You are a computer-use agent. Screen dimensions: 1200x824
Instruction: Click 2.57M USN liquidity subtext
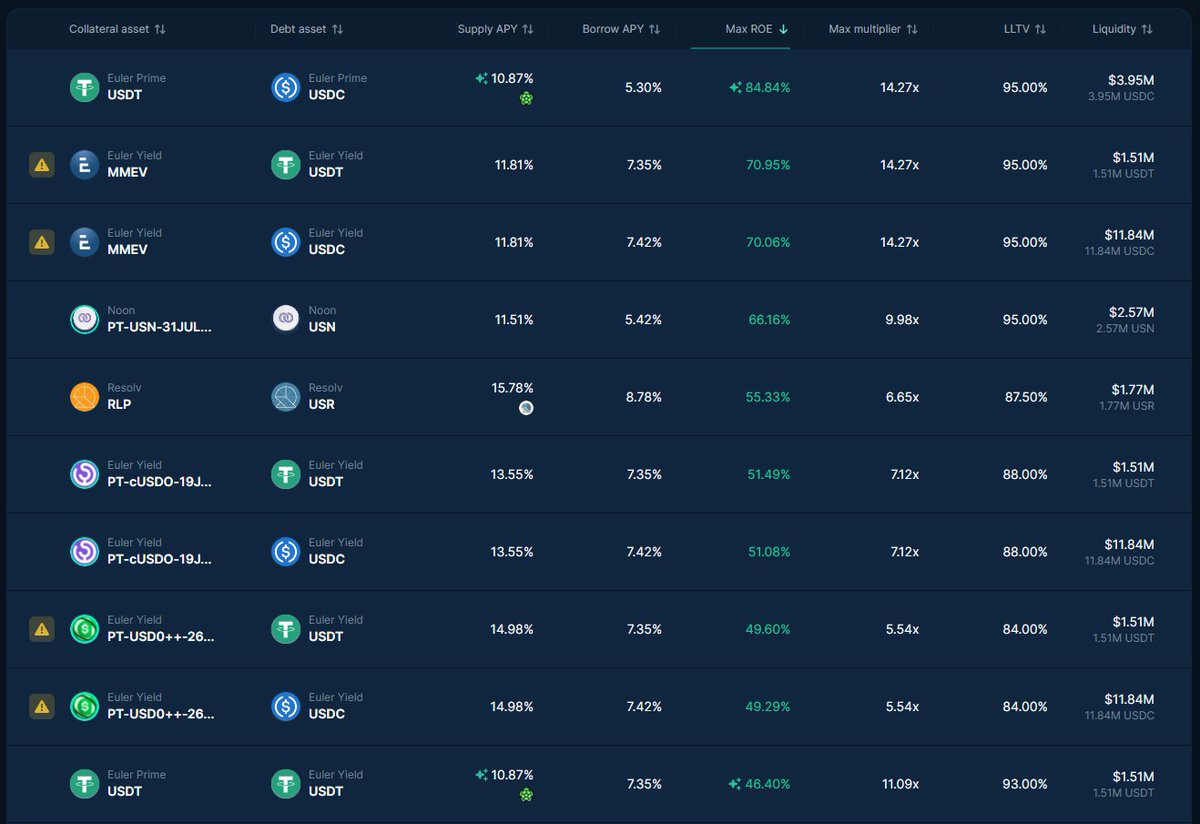pyautogui.click(x=1125, y=328)
